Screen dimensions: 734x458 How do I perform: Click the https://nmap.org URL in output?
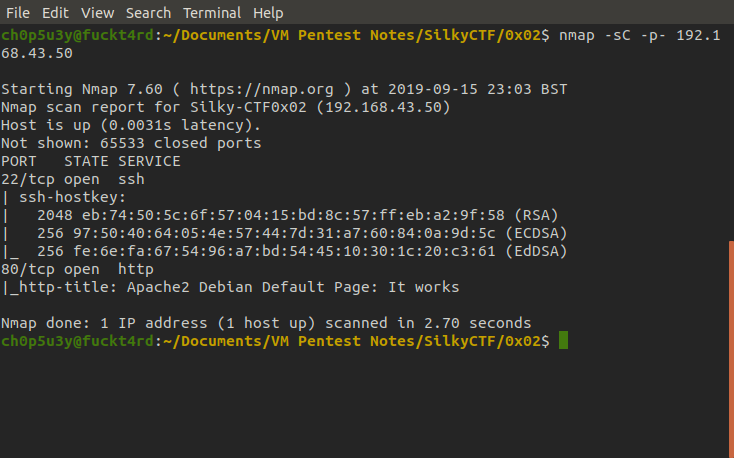(262, 89)
